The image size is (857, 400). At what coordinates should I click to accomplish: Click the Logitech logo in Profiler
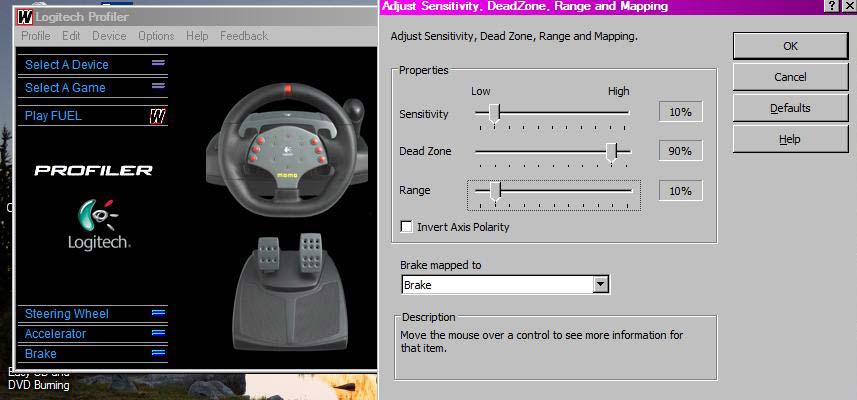click(x=99, y=225)
